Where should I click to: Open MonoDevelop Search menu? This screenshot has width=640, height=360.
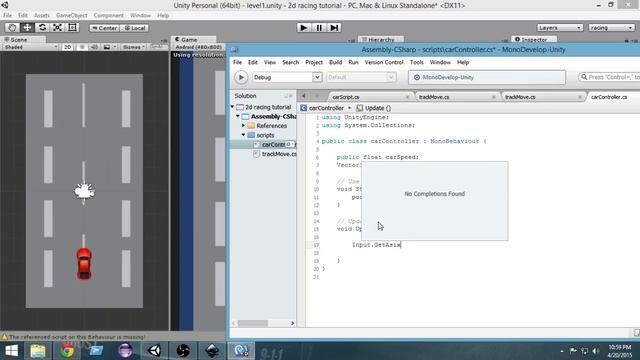tap(291, 62)
